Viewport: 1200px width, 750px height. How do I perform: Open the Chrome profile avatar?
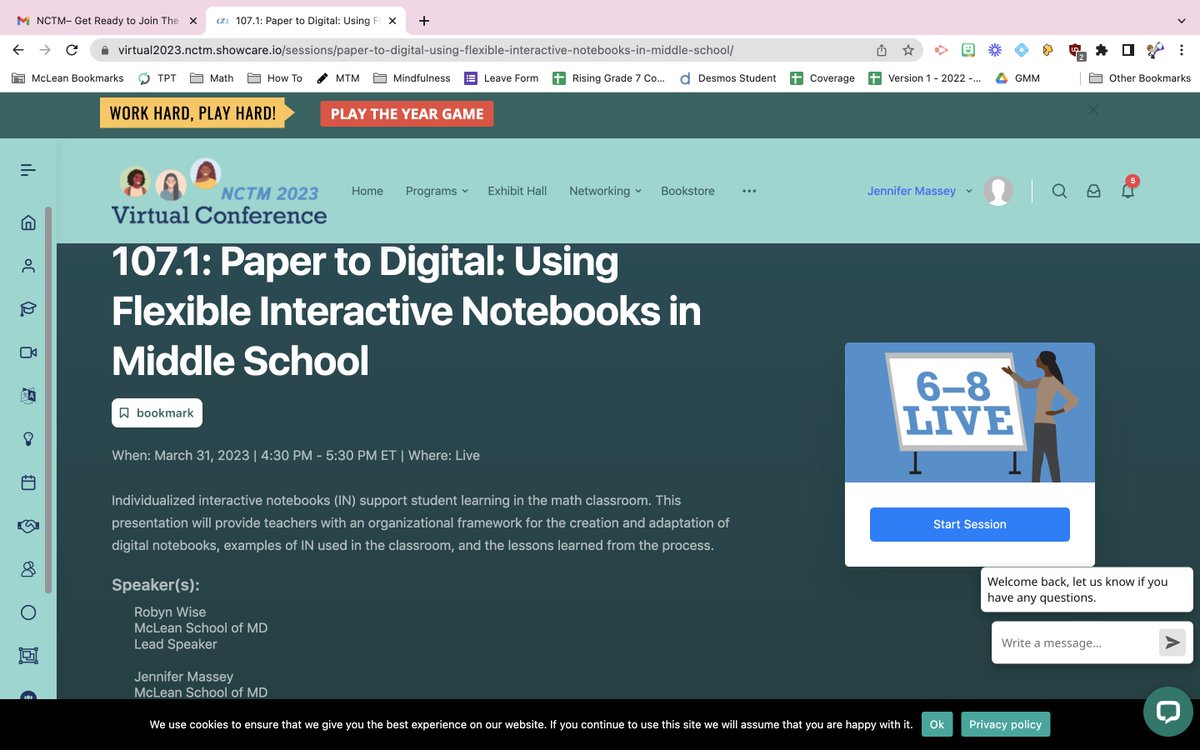pos(1155,49)
